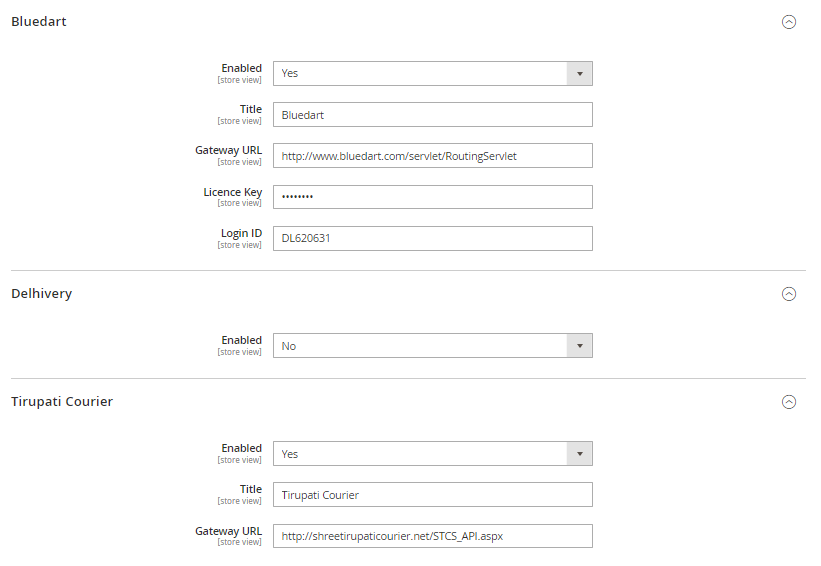Collapse the Bluedart section circle icon
Image resolution: width=821 pixels, height=566 pixels.
click(x=789, y=22)
